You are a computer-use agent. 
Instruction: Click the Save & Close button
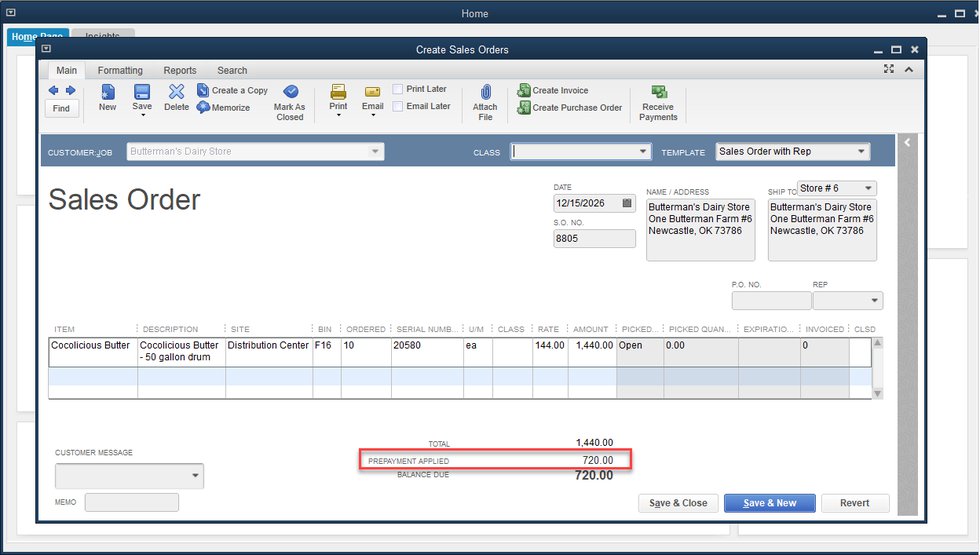click(x=678, y=503)
